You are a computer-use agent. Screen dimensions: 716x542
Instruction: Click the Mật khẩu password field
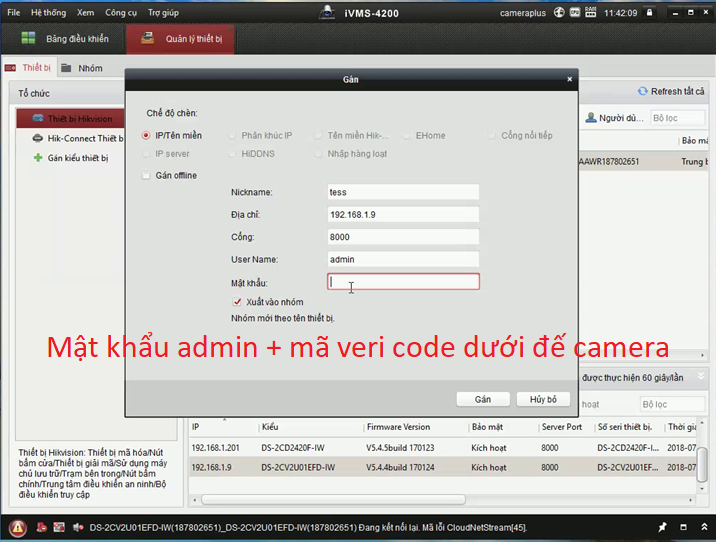[403, 282]
